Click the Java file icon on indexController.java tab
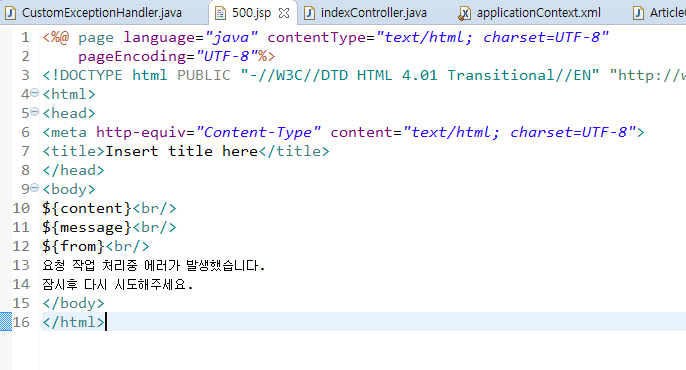 point(309,13)
